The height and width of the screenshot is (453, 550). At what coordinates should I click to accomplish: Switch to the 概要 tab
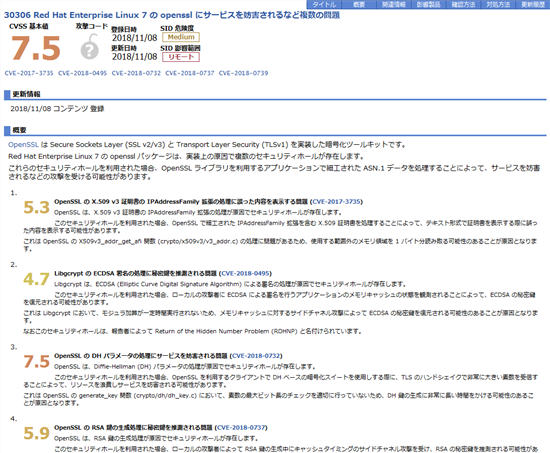[x=359, y=5]
